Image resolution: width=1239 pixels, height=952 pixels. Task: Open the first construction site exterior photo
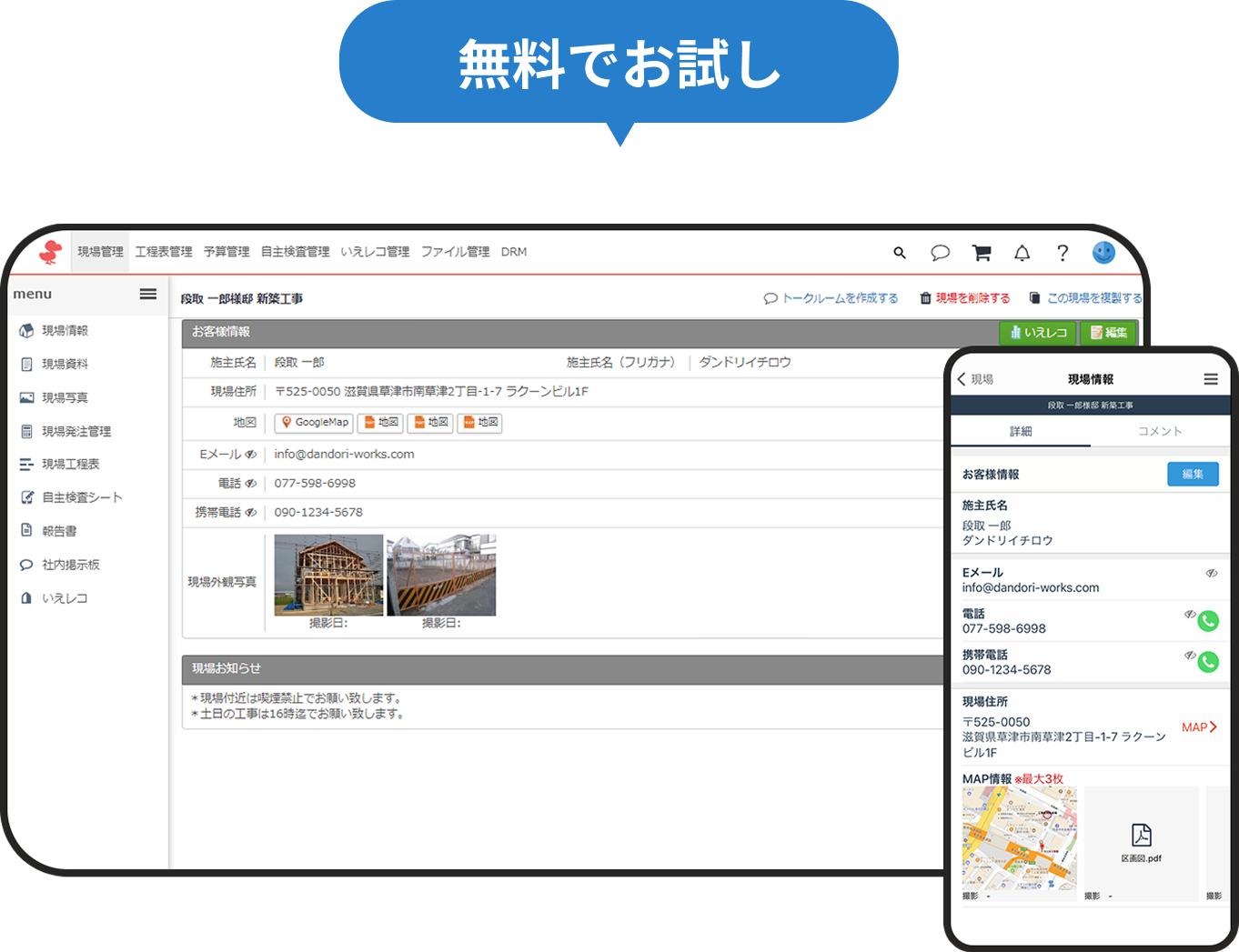tap(328, 575)
